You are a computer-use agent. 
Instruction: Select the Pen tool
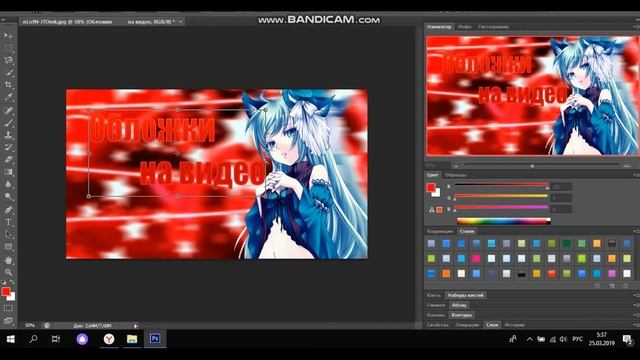(8, 210)
